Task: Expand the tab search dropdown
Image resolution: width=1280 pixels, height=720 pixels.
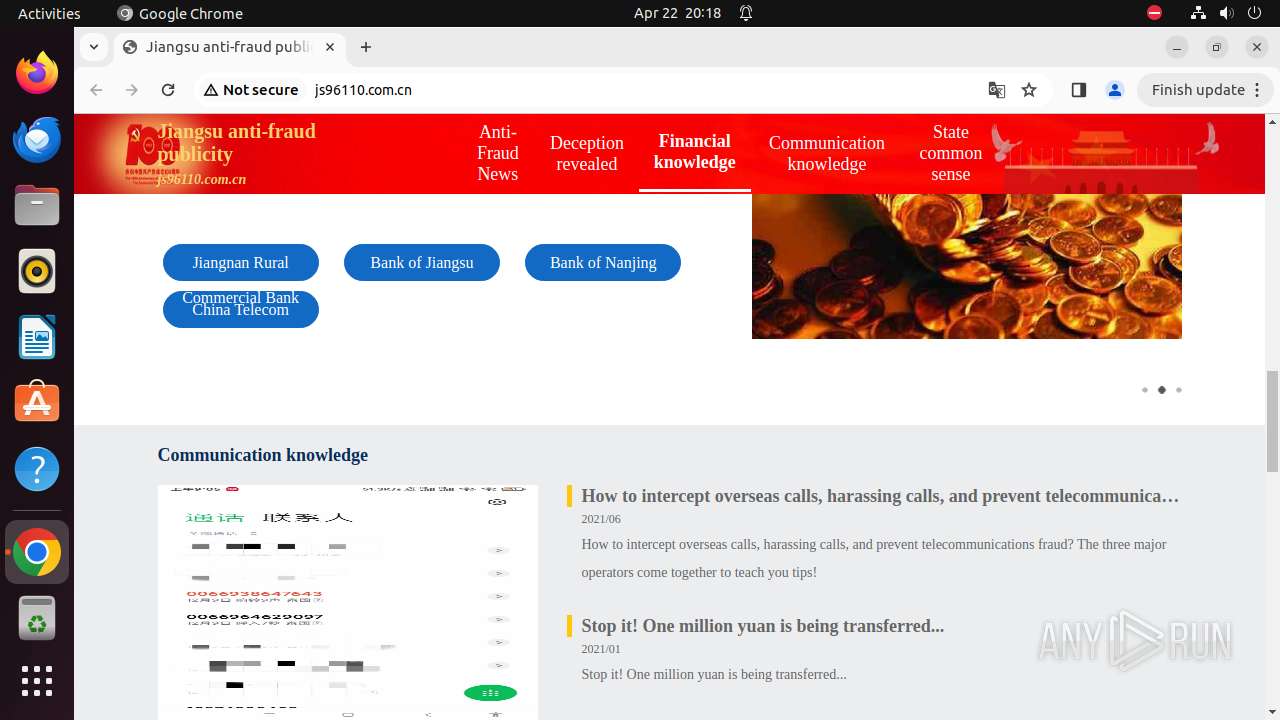Action: click(93, 47)
